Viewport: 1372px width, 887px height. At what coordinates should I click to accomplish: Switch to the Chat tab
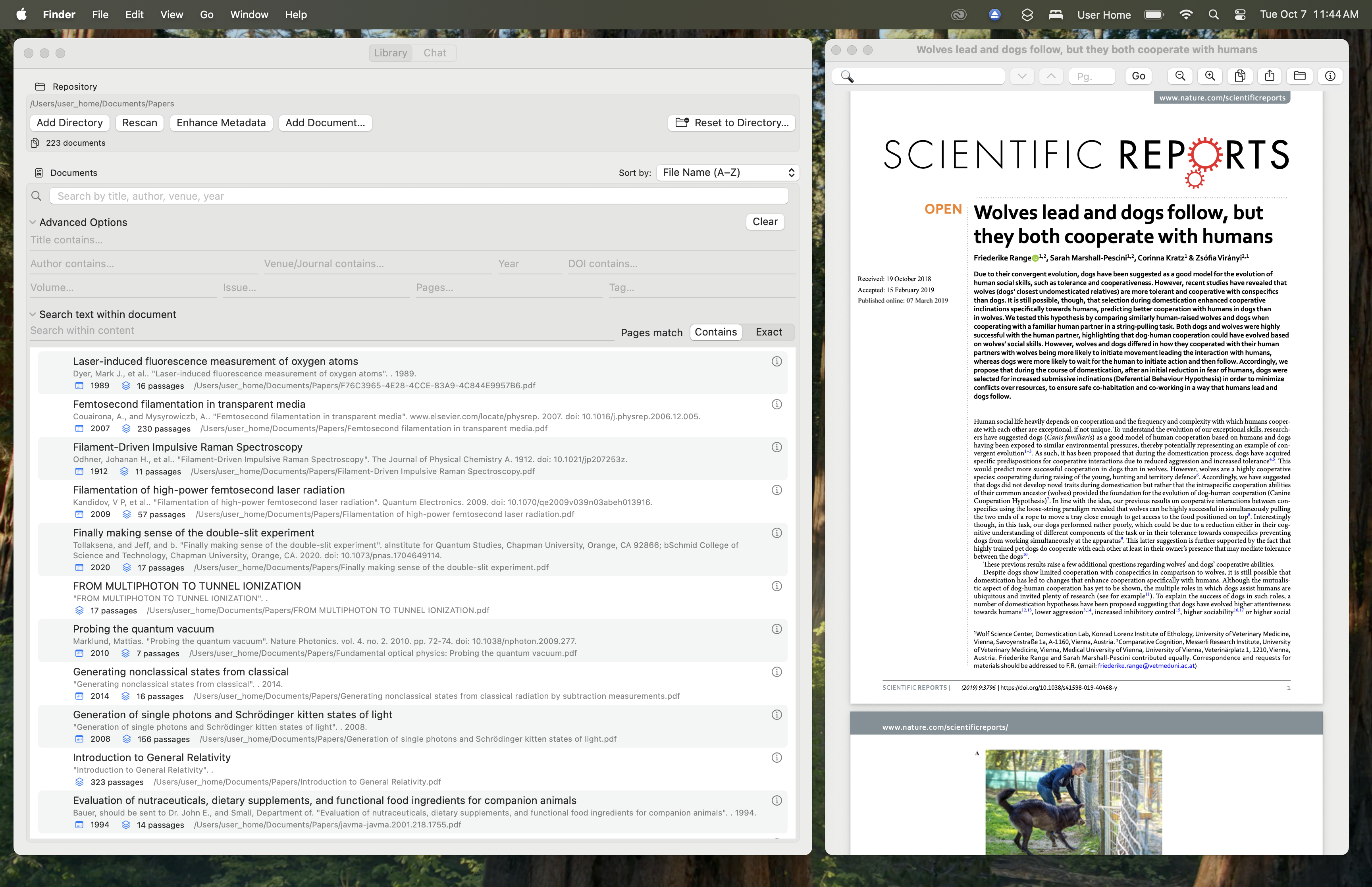pyautogui.click(x=435, y=52)
